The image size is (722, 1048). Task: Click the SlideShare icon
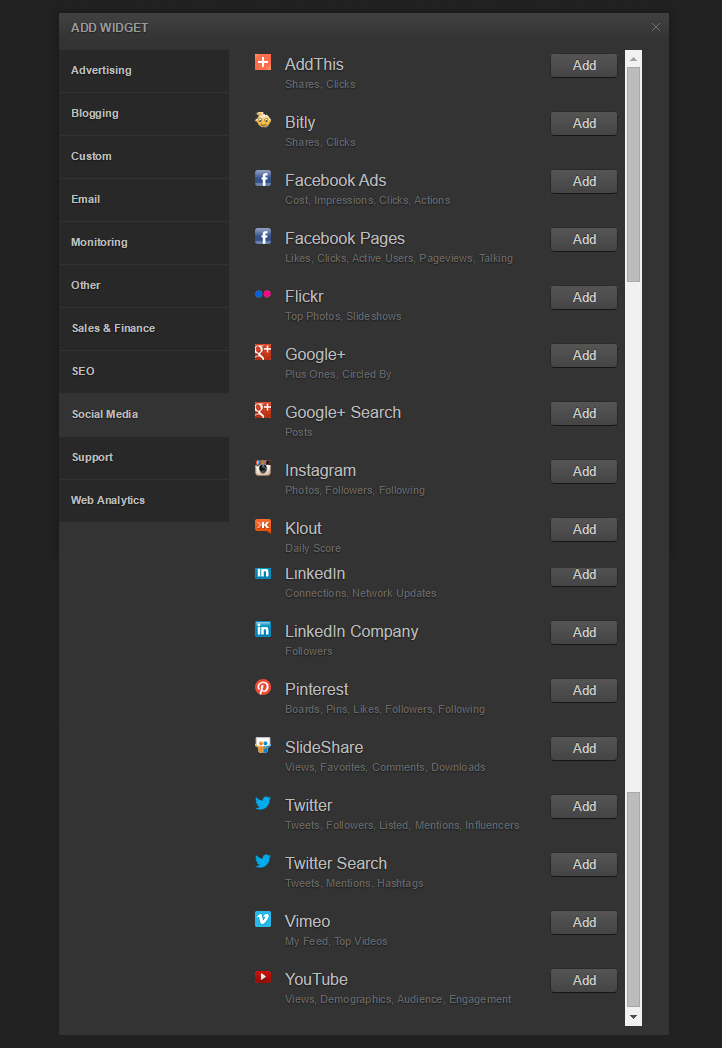pos(263,745)
